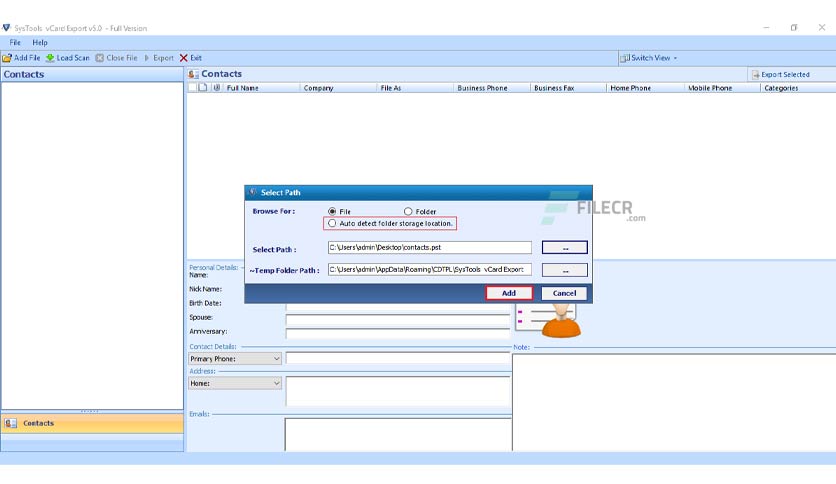Select the File radio button
836x484 pixels.
[332, 211]
